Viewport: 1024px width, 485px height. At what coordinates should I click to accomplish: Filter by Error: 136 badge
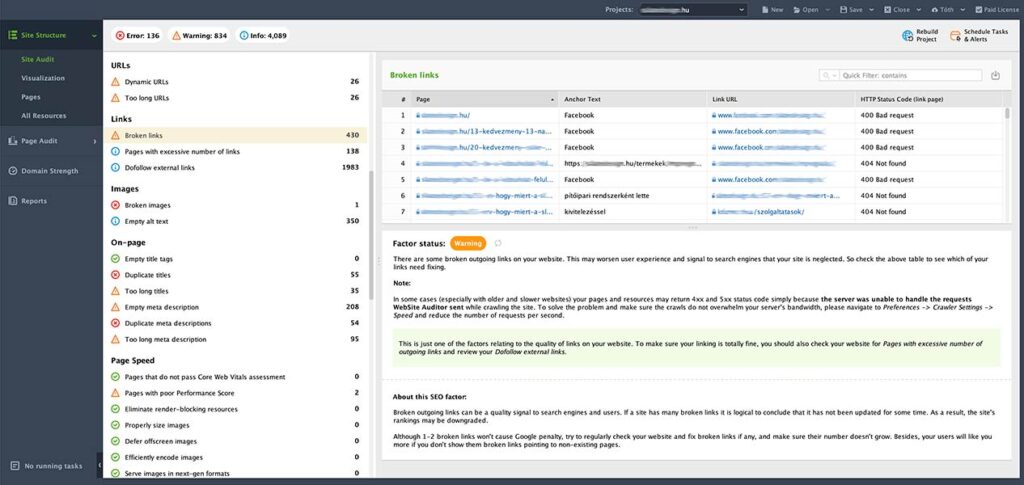click(x=137, y=36)
